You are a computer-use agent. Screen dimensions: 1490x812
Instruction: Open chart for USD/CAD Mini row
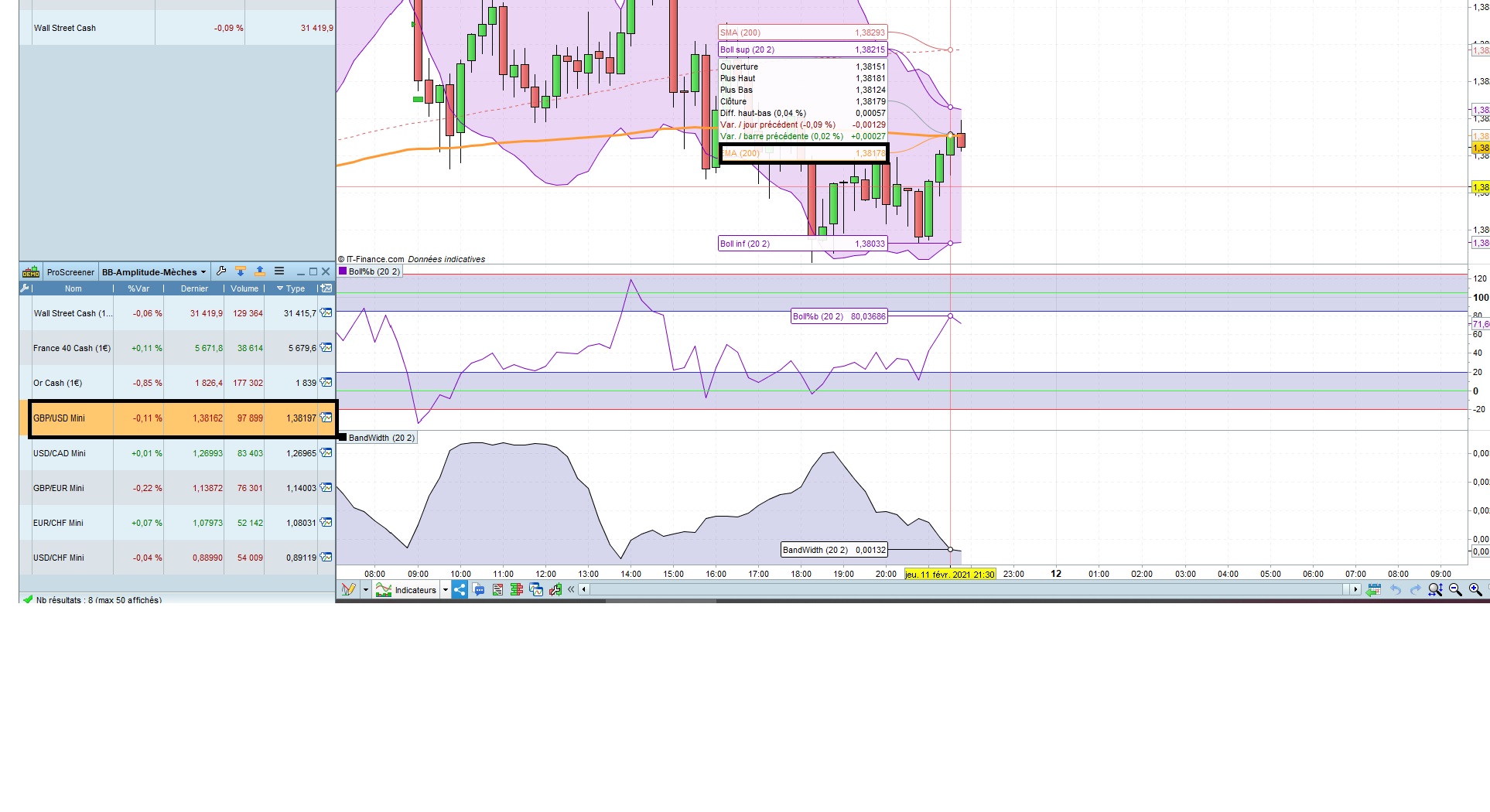(x=326, y=453)
